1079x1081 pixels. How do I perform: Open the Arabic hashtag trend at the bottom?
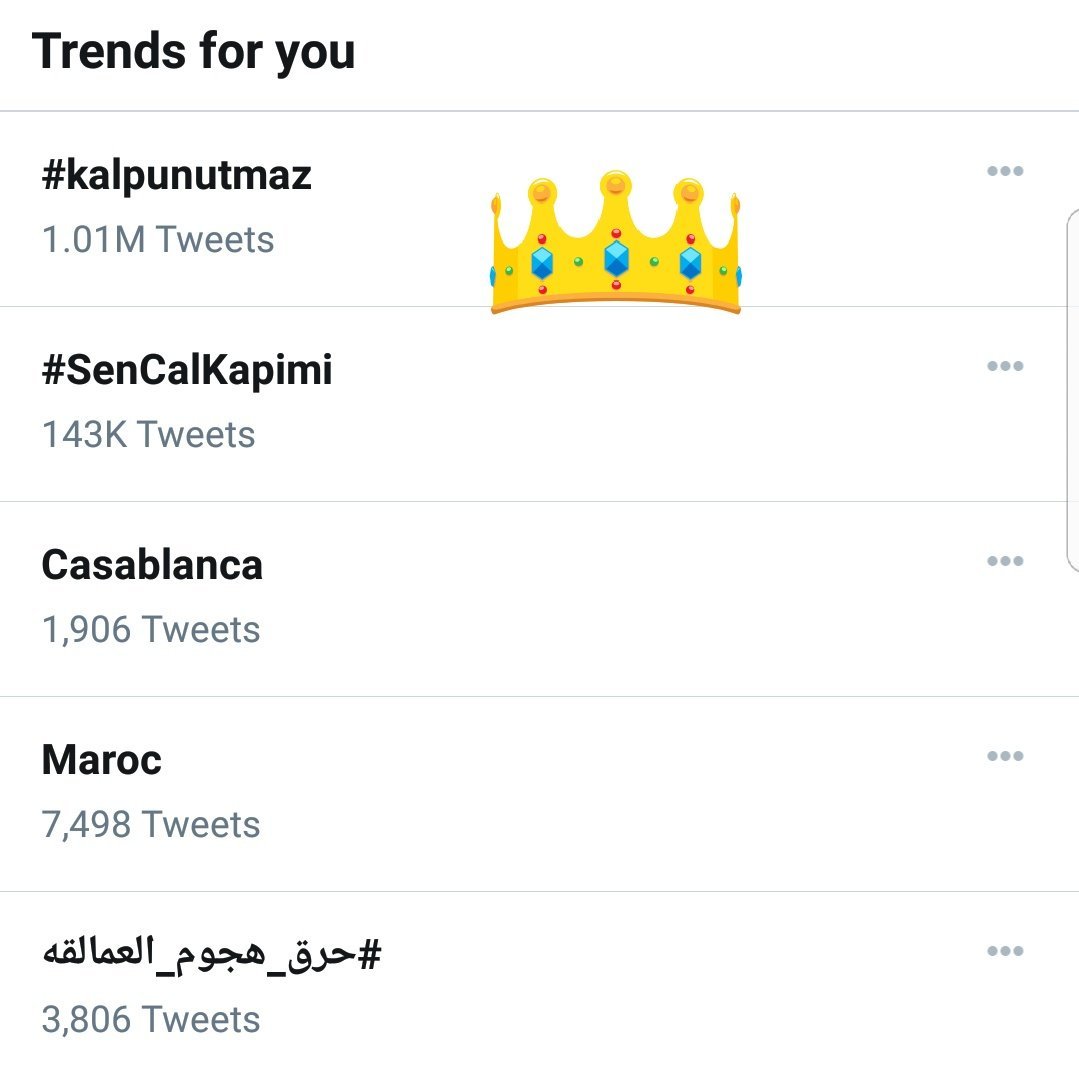point(212,955)
